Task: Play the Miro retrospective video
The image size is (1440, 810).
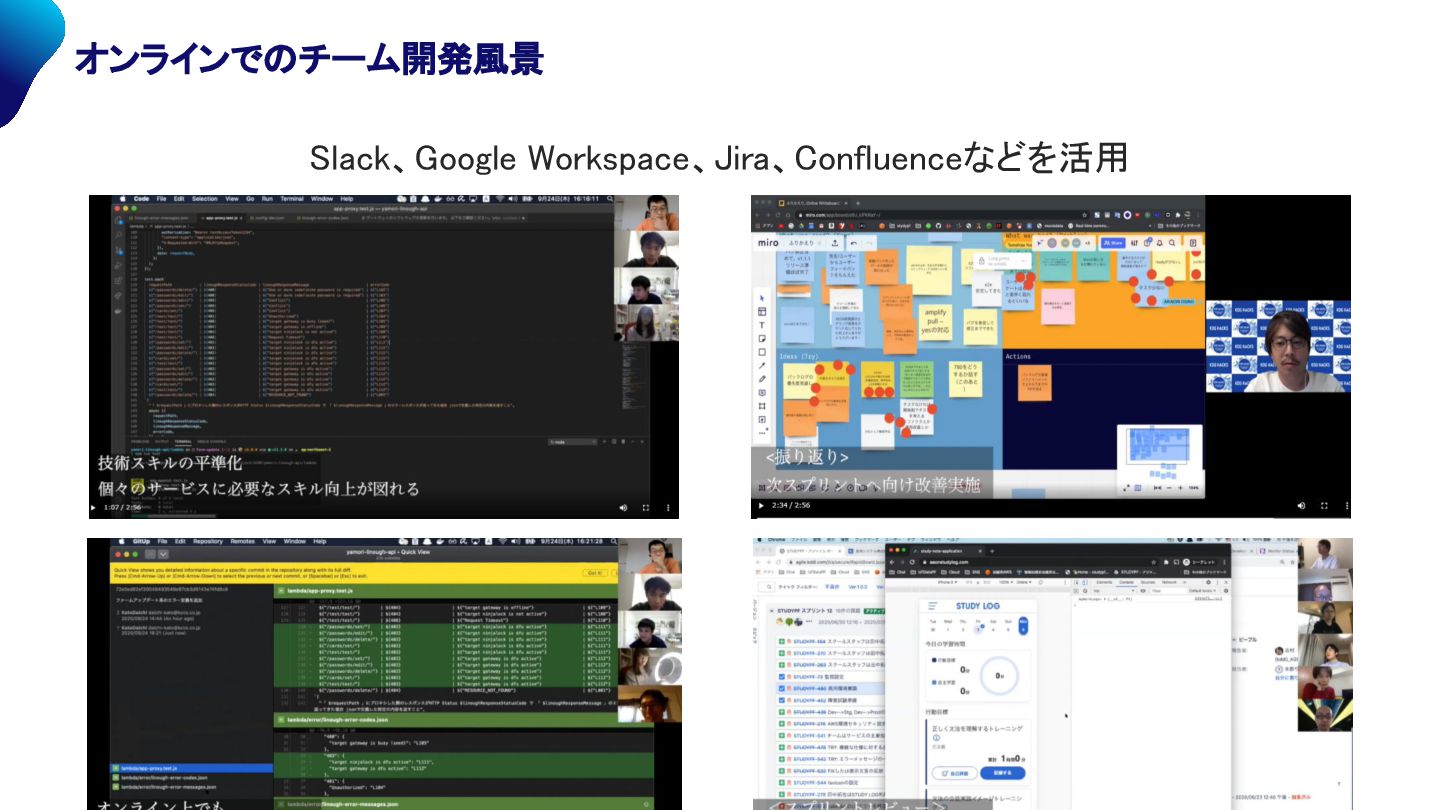Action: tap(760, 506)
